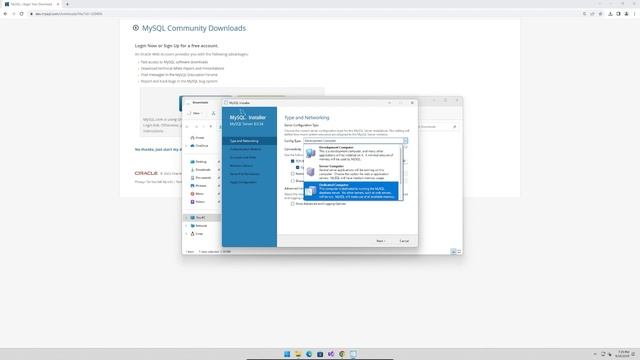Click File Explorer search box
This screenshot has width=640, height=360.
[x=438, y=127]
